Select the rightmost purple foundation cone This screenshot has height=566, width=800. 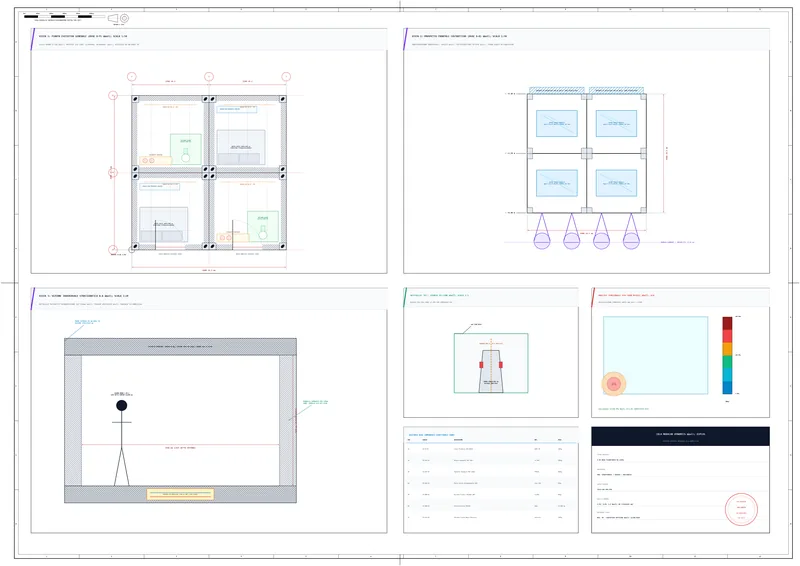(631, 231)
